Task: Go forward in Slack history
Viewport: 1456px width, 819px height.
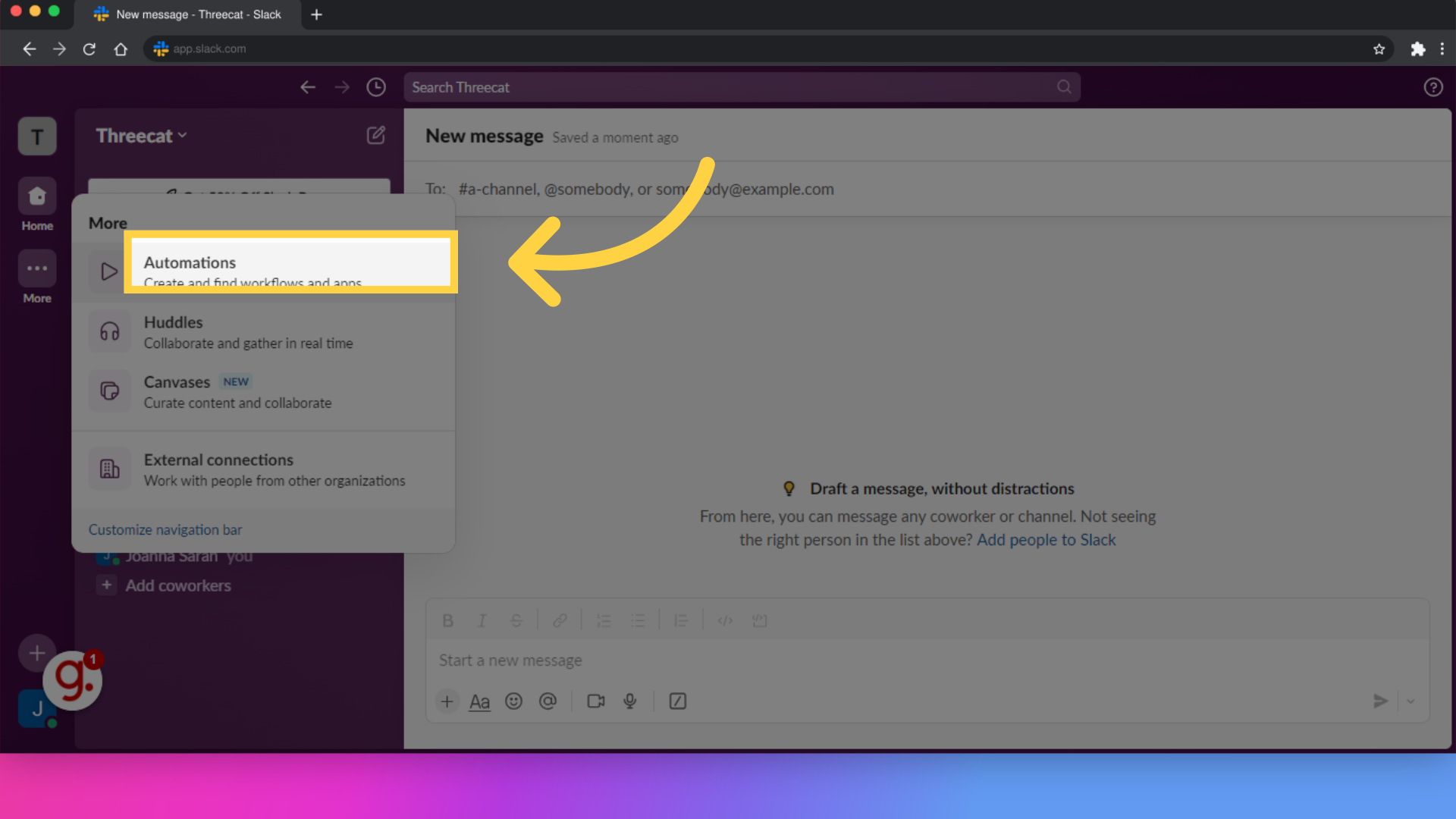Action: coord(342,87)
